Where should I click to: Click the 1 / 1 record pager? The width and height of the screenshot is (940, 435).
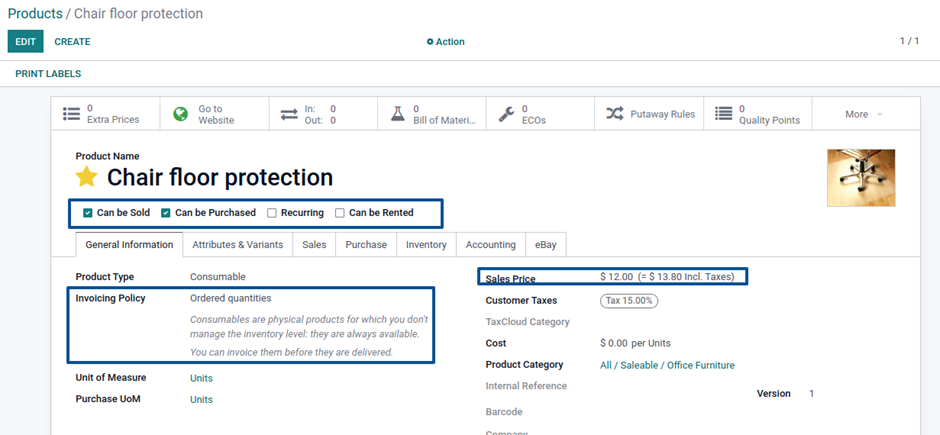coord(909,41)
